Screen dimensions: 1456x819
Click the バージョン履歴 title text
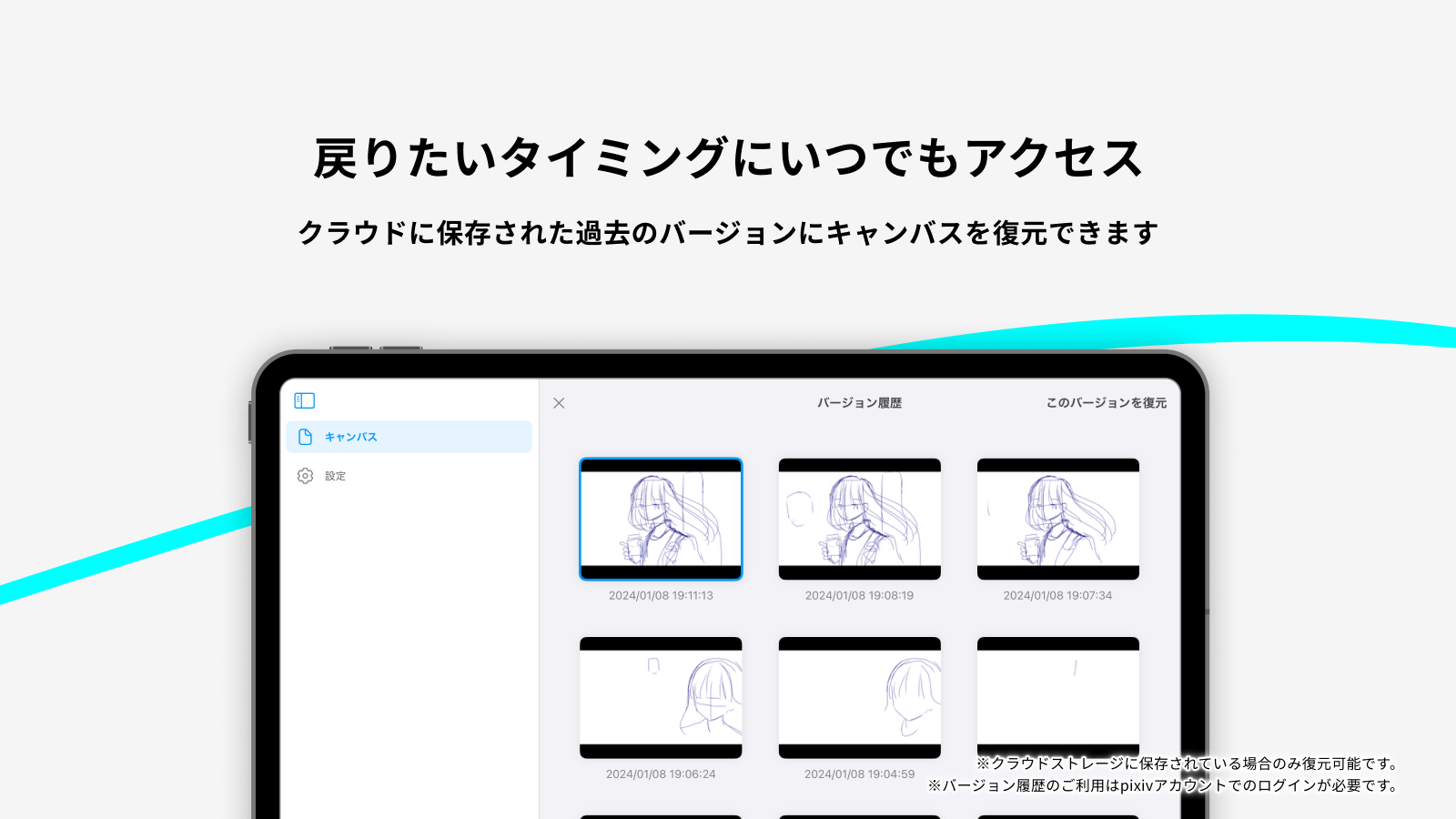tap(859, 403)
